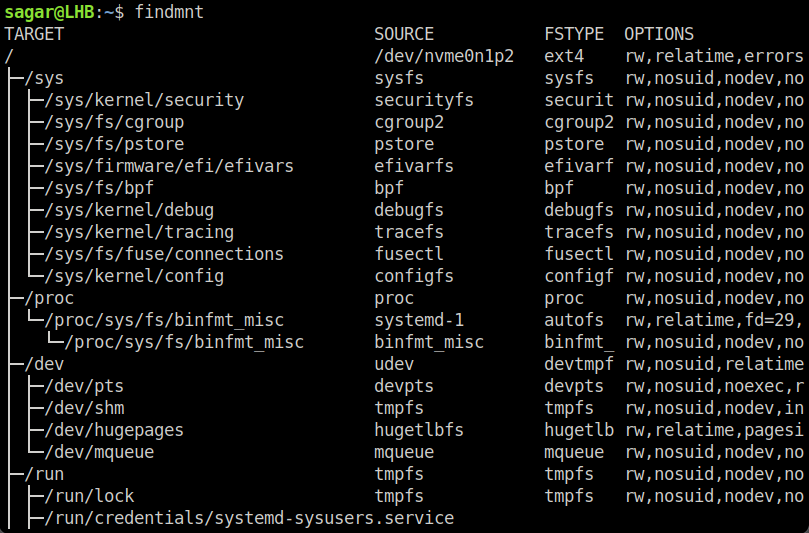Click the /dev/nvme0n1p2 source device
Image resolution: width=809 pixels, height=533 pixels.
444,56
